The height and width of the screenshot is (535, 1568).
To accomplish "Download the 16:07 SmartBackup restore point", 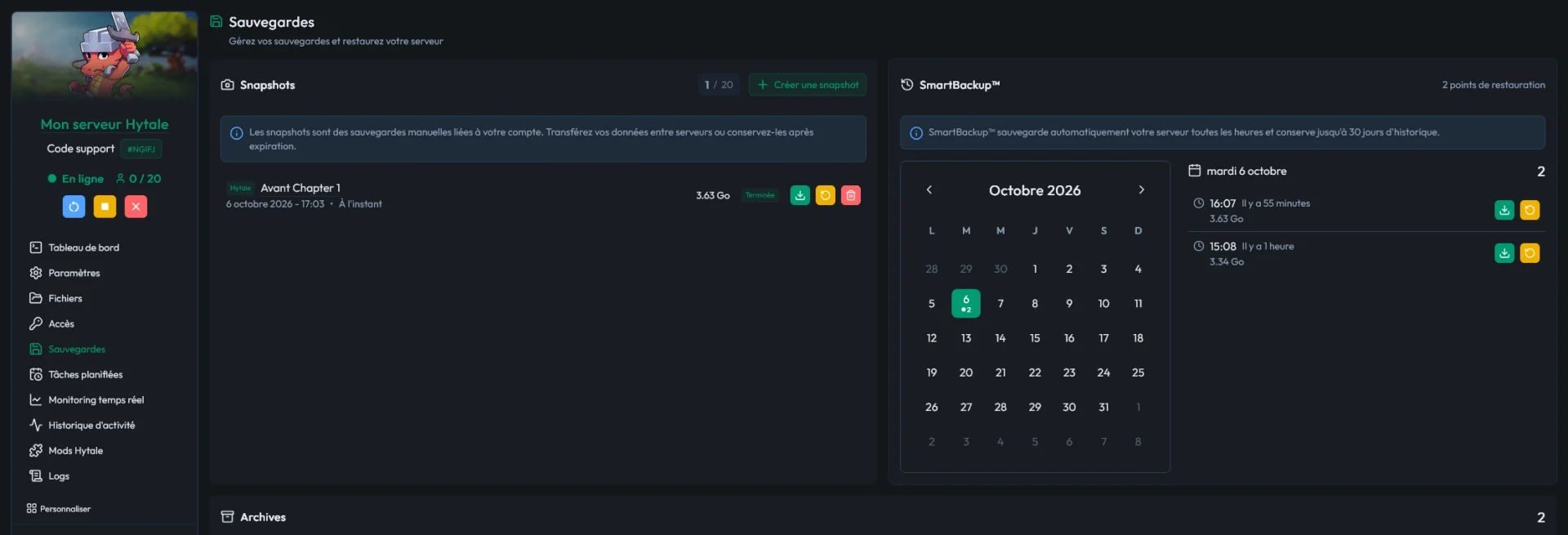I will click(1504, 210).
